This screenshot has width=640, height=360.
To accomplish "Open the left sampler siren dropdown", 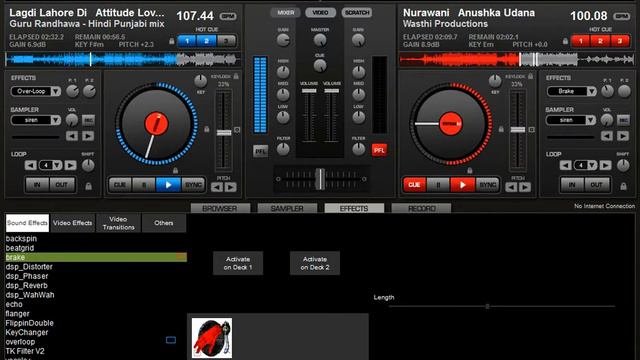I will [56, 120].
